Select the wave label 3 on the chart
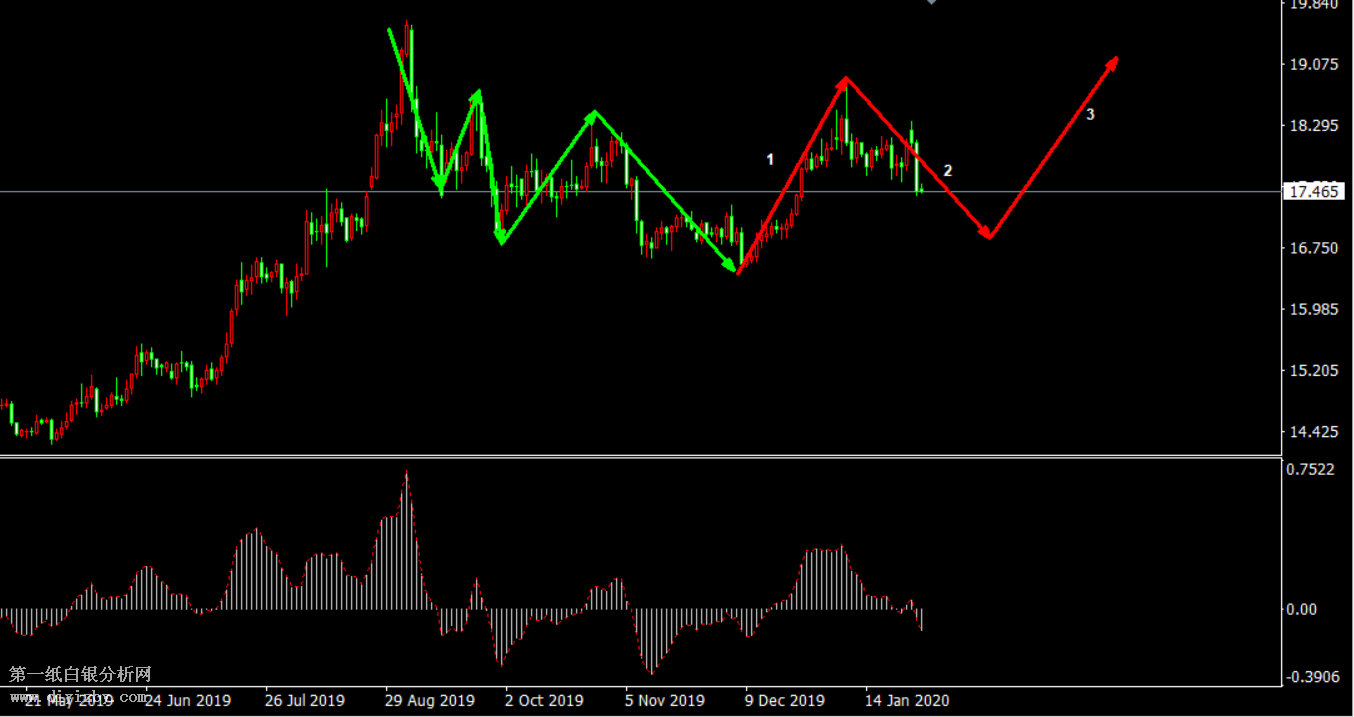Image resolution: width=1354 pixels, height=717 pixels. pyautogui.click(x=1090, y=115)
